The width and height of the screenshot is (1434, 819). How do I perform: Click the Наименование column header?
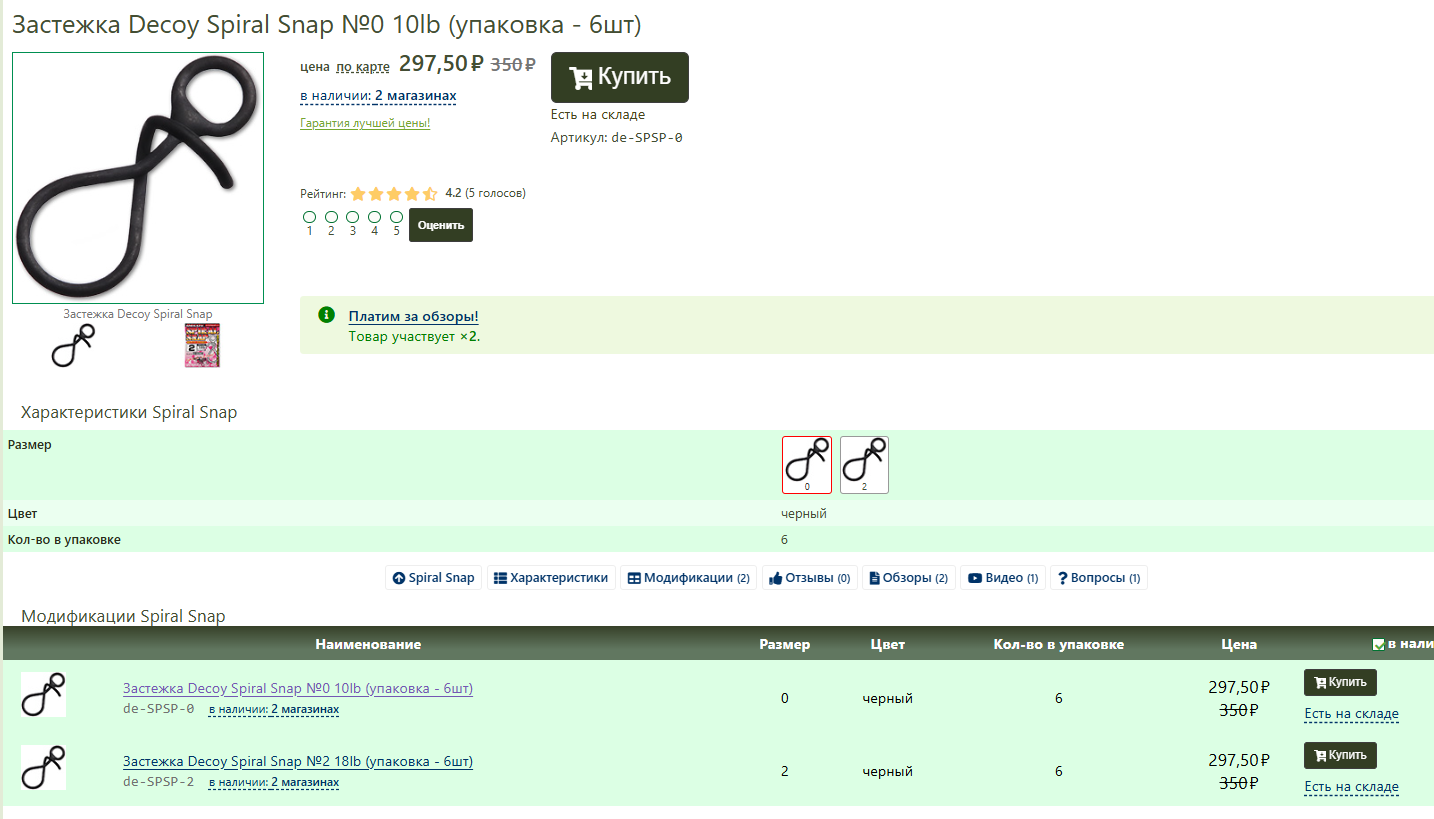click(x=368, y=644)
